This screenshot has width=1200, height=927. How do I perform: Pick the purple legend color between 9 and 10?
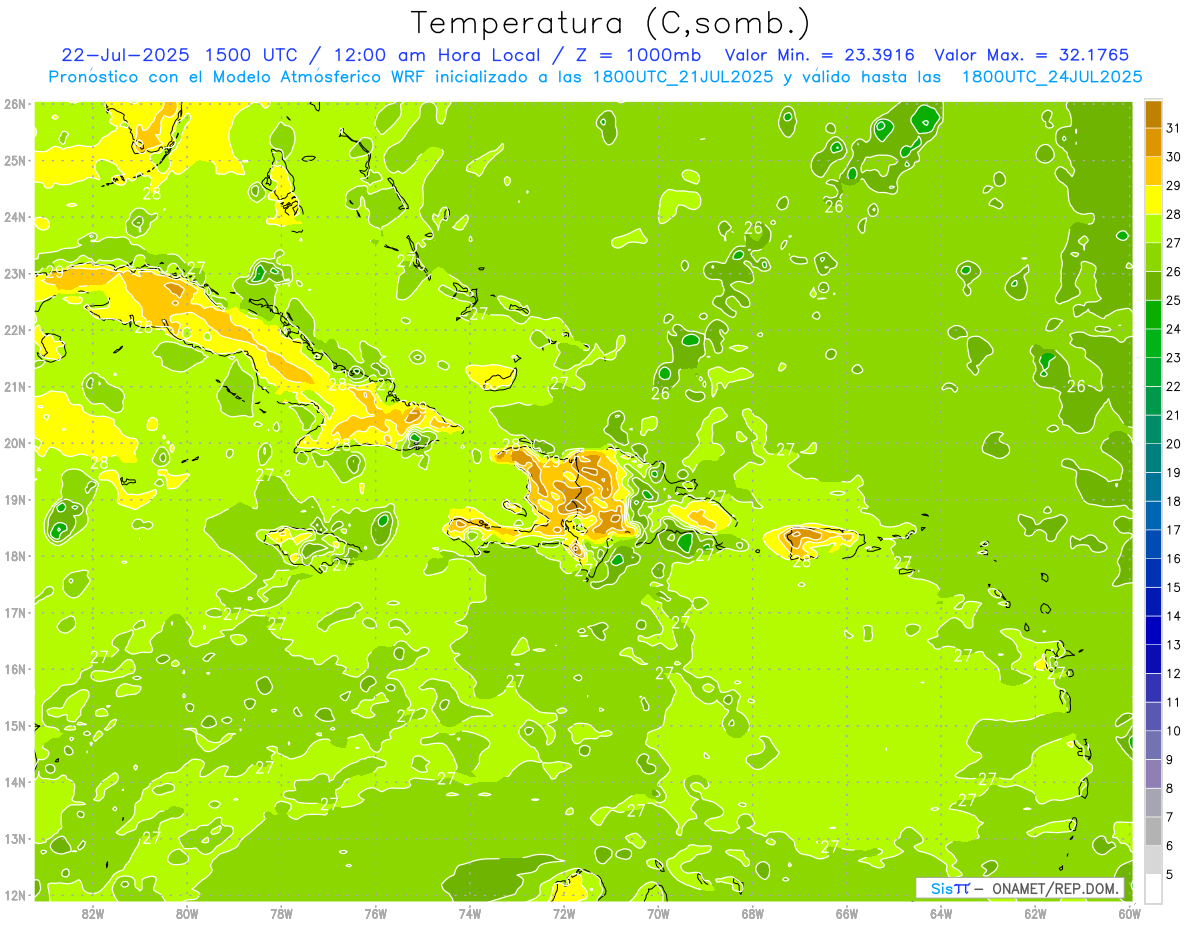(1153, 745)
